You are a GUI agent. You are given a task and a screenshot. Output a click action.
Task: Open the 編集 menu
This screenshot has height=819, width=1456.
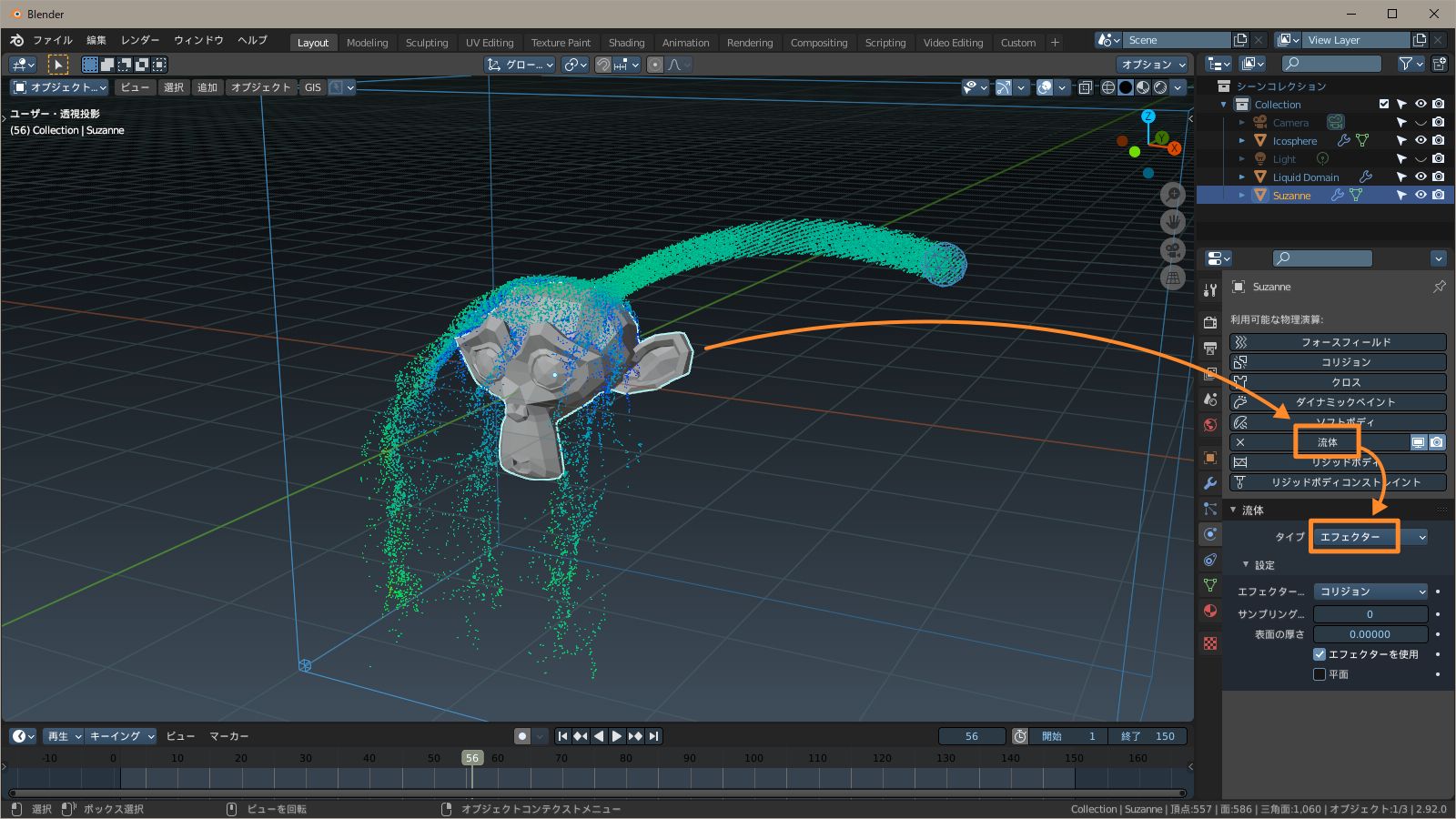point(96,40)
